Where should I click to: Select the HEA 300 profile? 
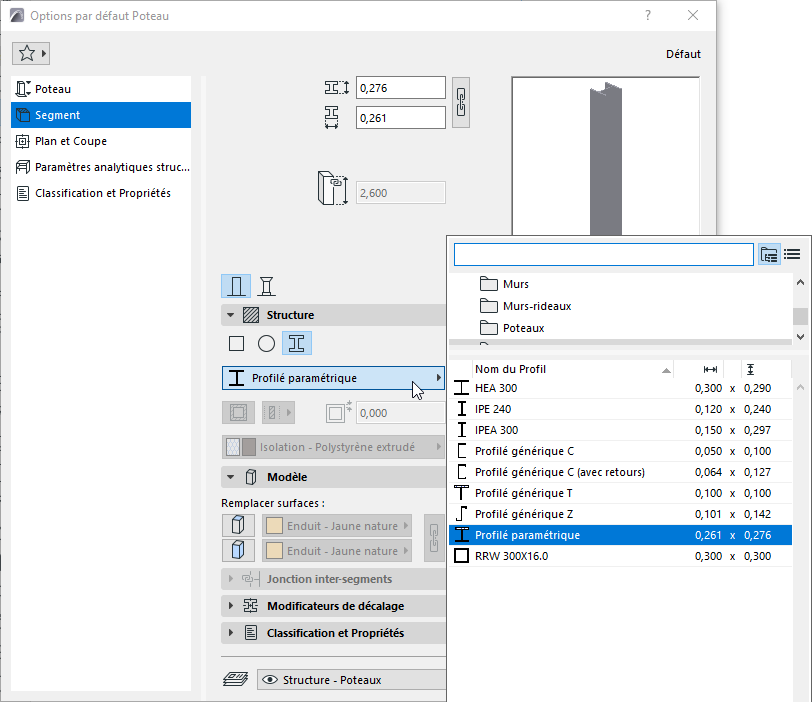[620, 388]
